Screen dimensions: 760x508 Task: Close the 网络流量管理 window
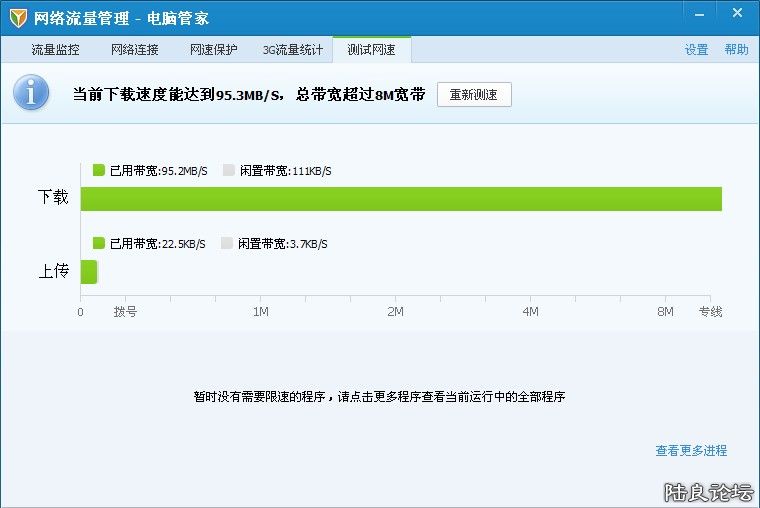(x=737, y=13)
